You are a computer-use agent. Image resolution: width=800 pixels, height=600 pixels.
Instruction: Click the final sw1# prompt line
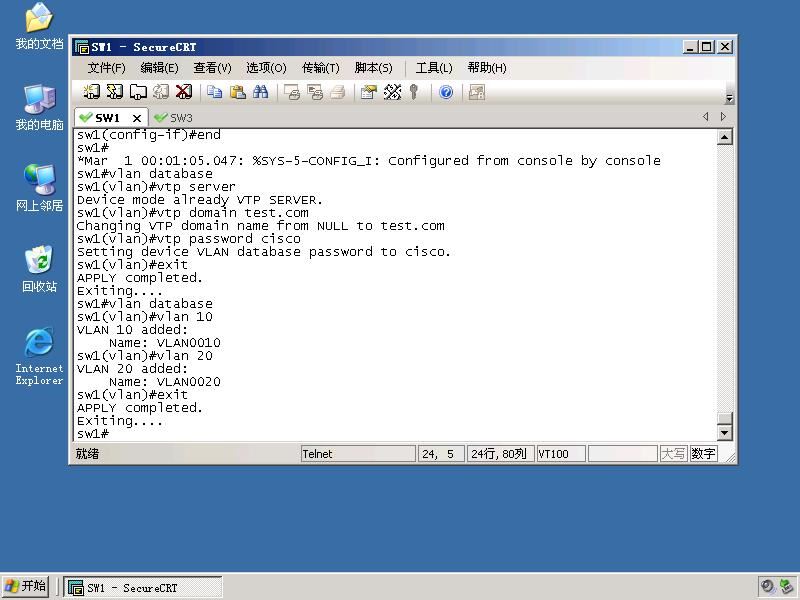tap(93, 434)
